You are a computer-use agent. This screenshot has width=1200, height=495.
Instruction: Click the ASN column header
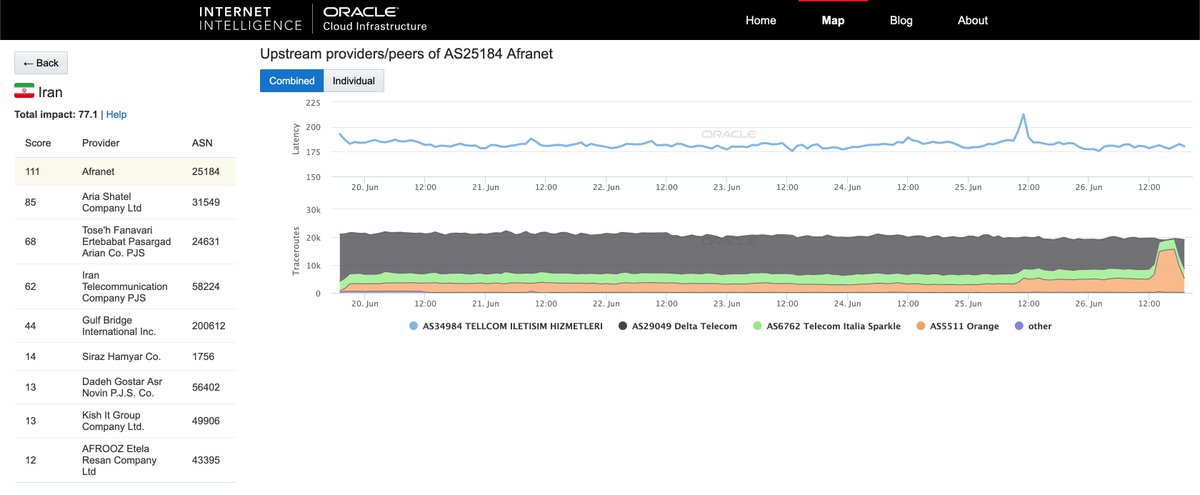click(202, 143)
